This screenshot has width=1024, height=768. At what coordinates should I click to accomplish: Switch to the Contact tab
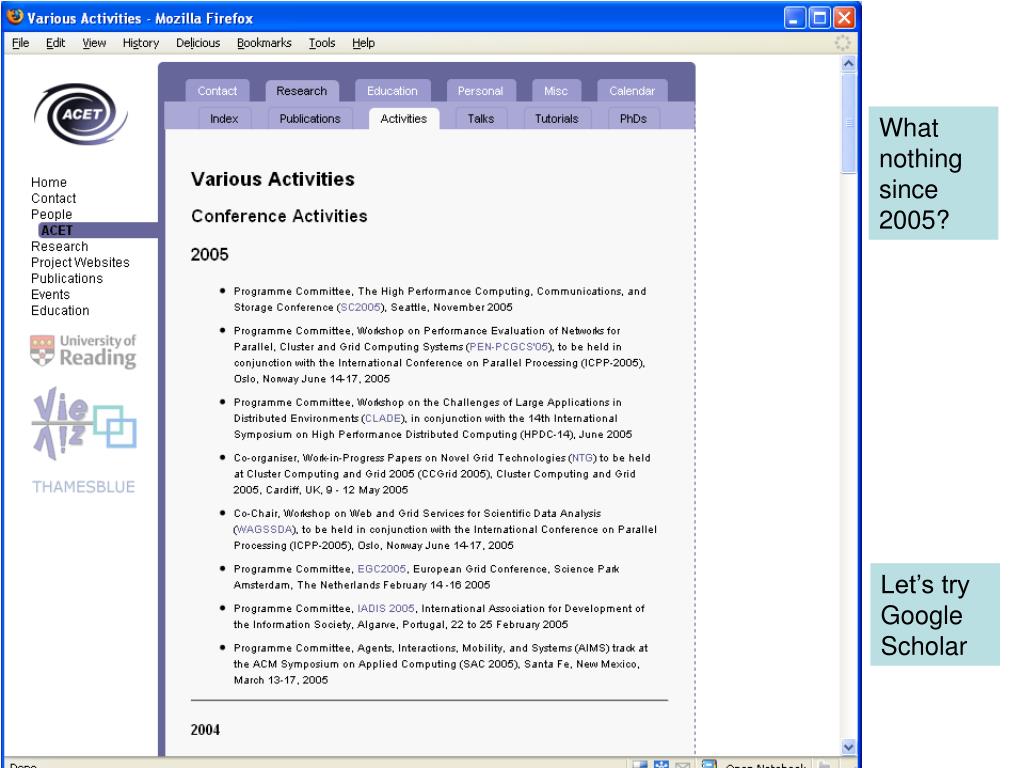pos(217,91)
